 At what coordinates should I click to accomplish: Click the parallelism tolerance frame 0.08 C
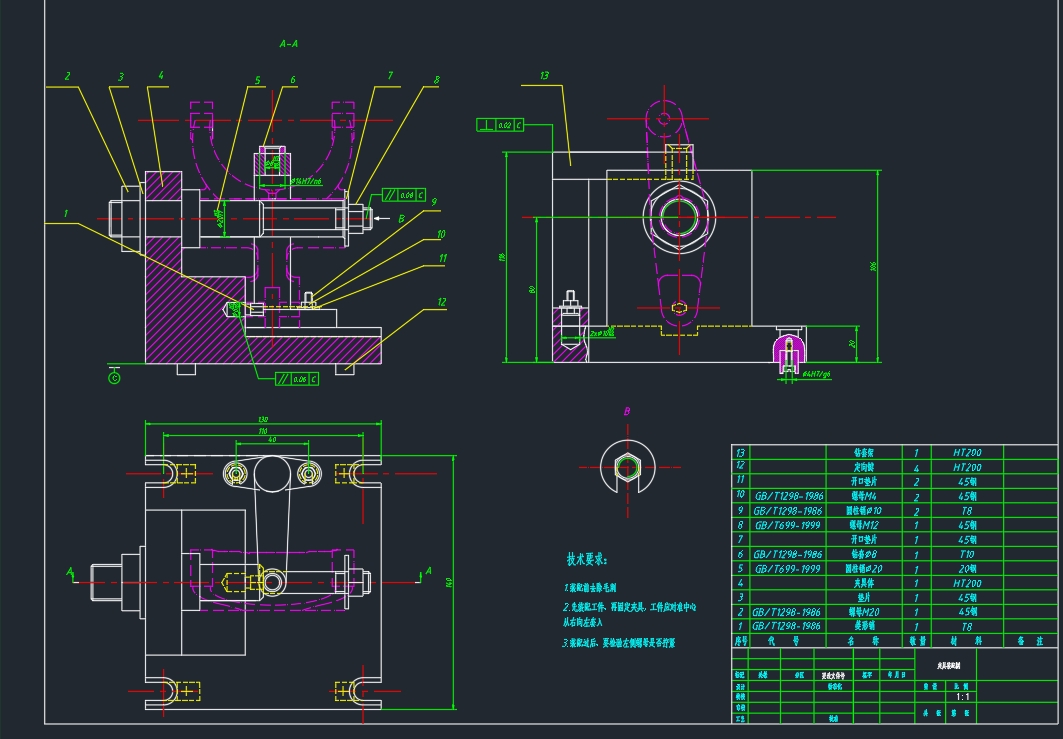[404, 195]
